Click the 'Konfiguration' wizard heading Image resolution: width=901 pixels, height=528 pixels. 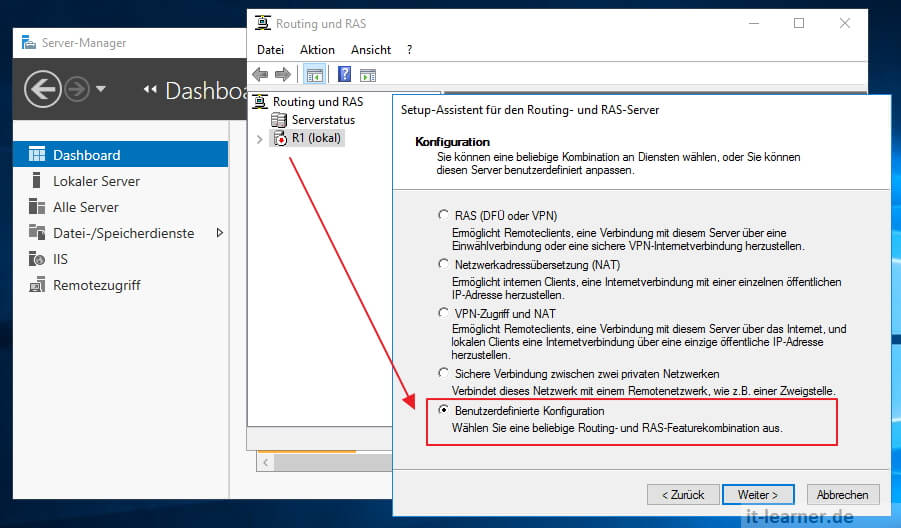coord(452,142)
